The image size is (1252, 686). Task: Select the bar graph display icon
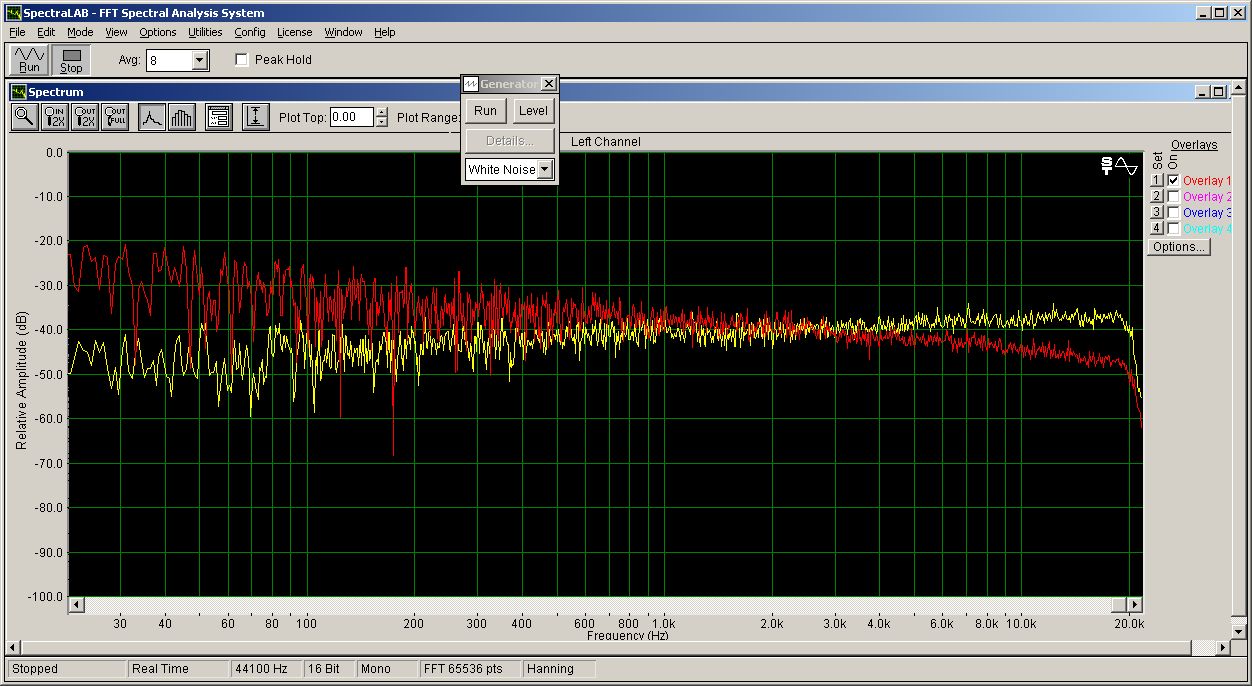(x=181, y=117)
